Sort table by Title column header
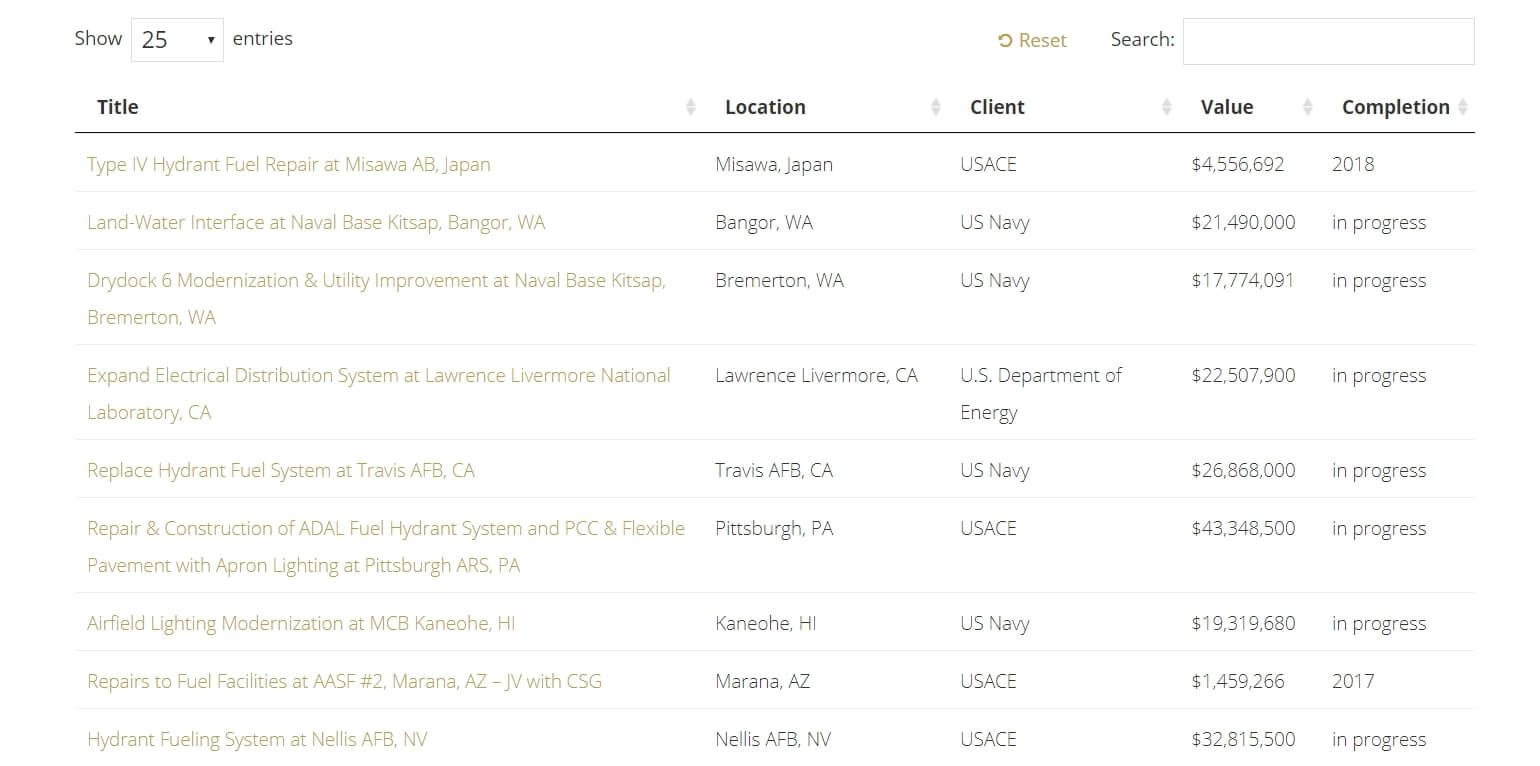This screenshot has height=766, width=1540. point(117,107)
